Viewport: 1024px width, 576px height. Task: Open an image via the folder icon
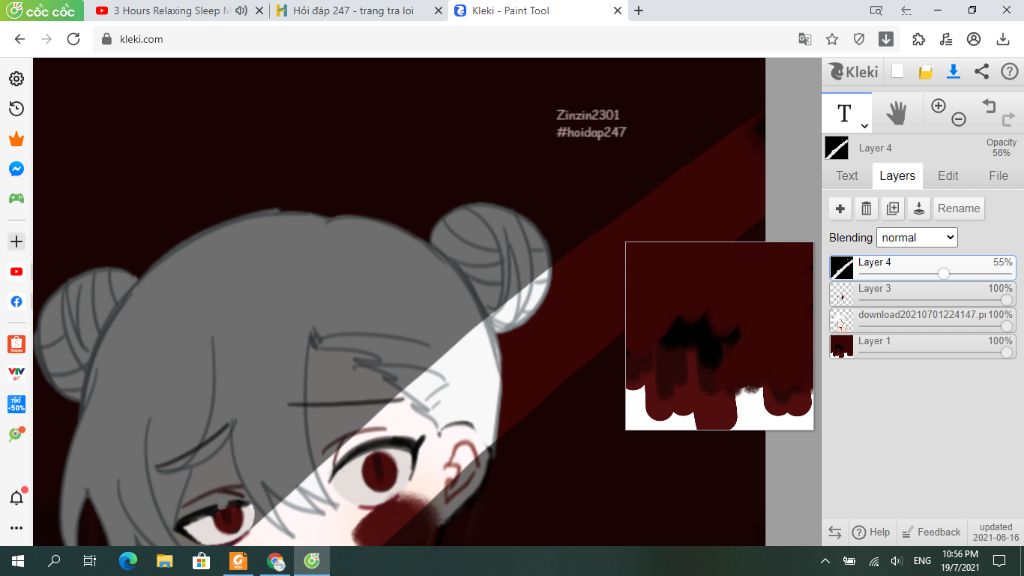[x=925, y=72]
